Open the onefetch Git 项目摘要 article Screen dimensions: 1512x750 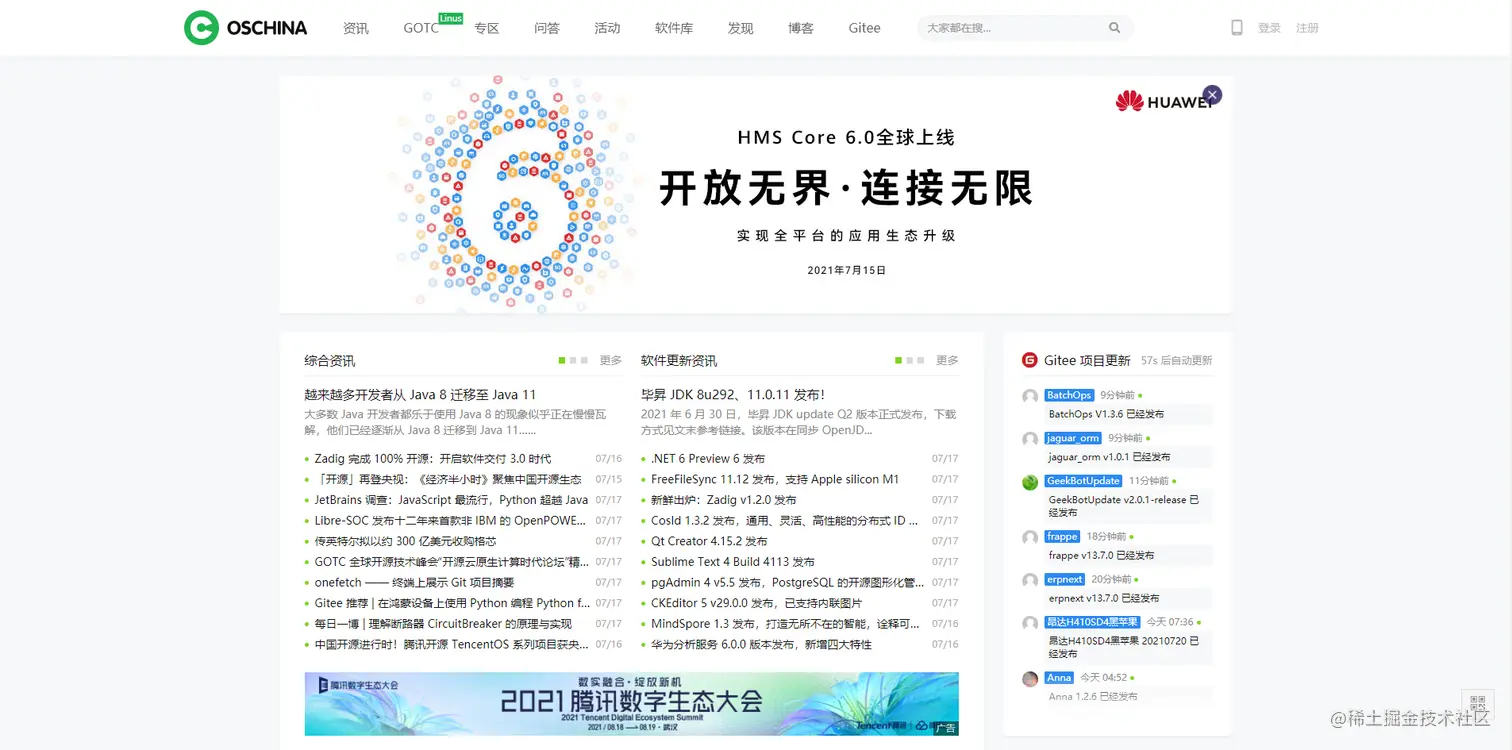[x=414, y=583]
